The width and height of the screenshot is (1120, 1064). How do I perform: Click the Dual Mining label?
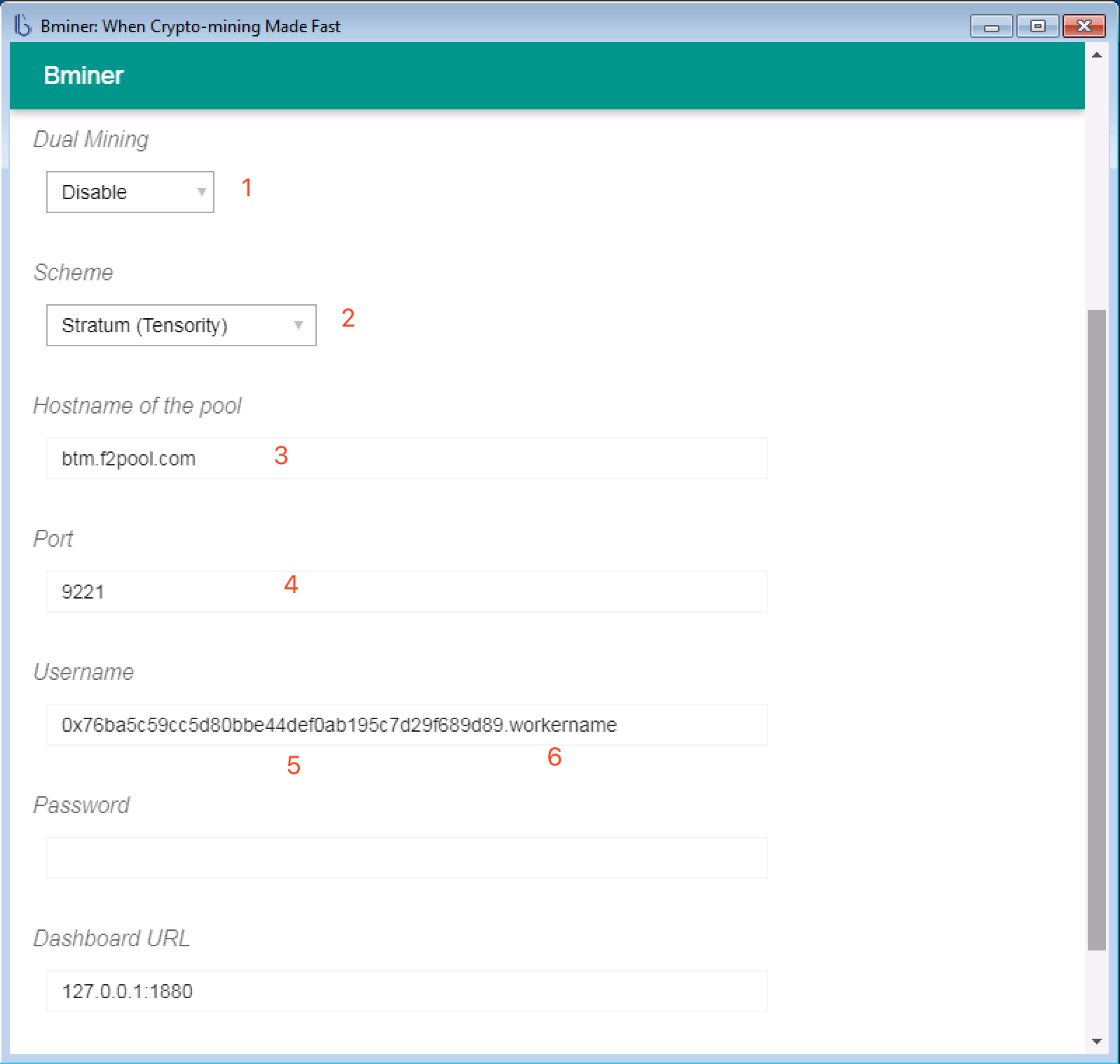tap(91, 139)
